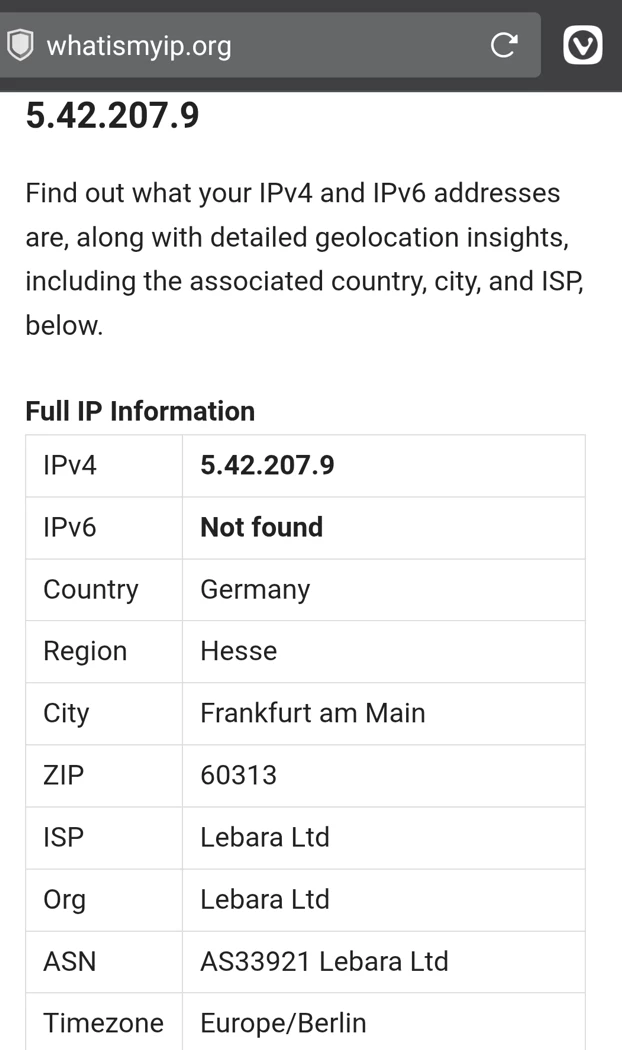Reload the page with the refresh icon
This screenshot has height=1050, width=622.
[x=503, y=45]
